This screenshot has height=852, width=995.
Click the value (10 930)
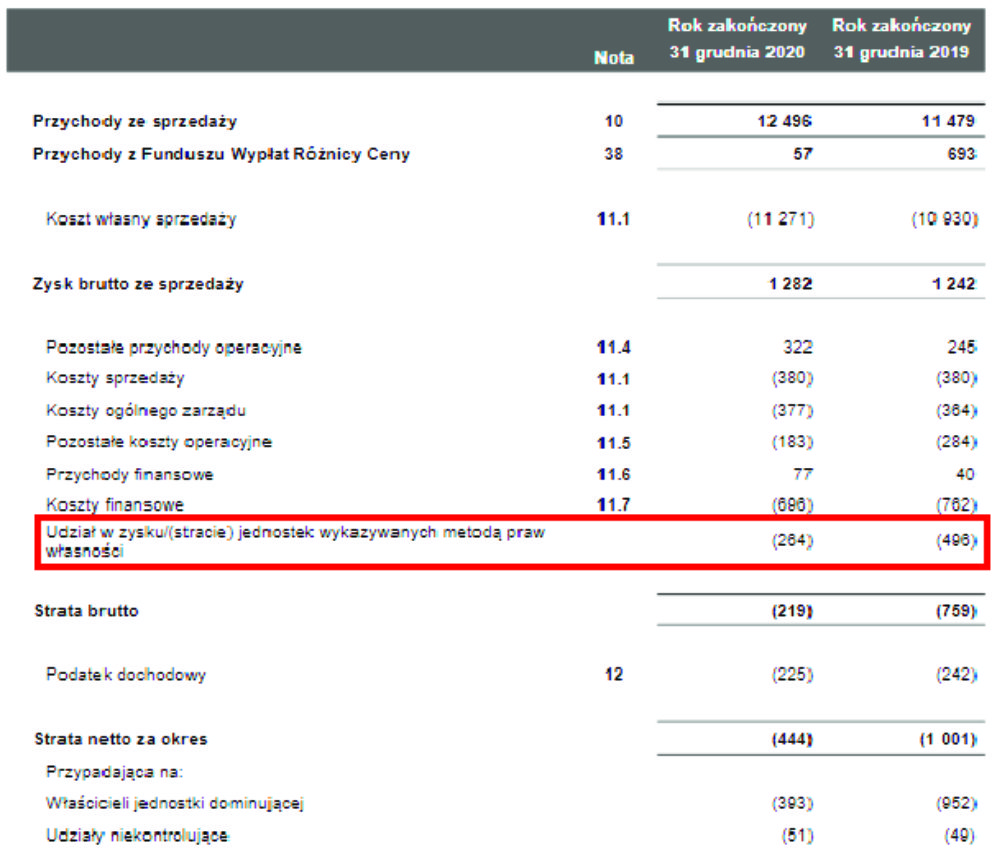click(945, 220)
